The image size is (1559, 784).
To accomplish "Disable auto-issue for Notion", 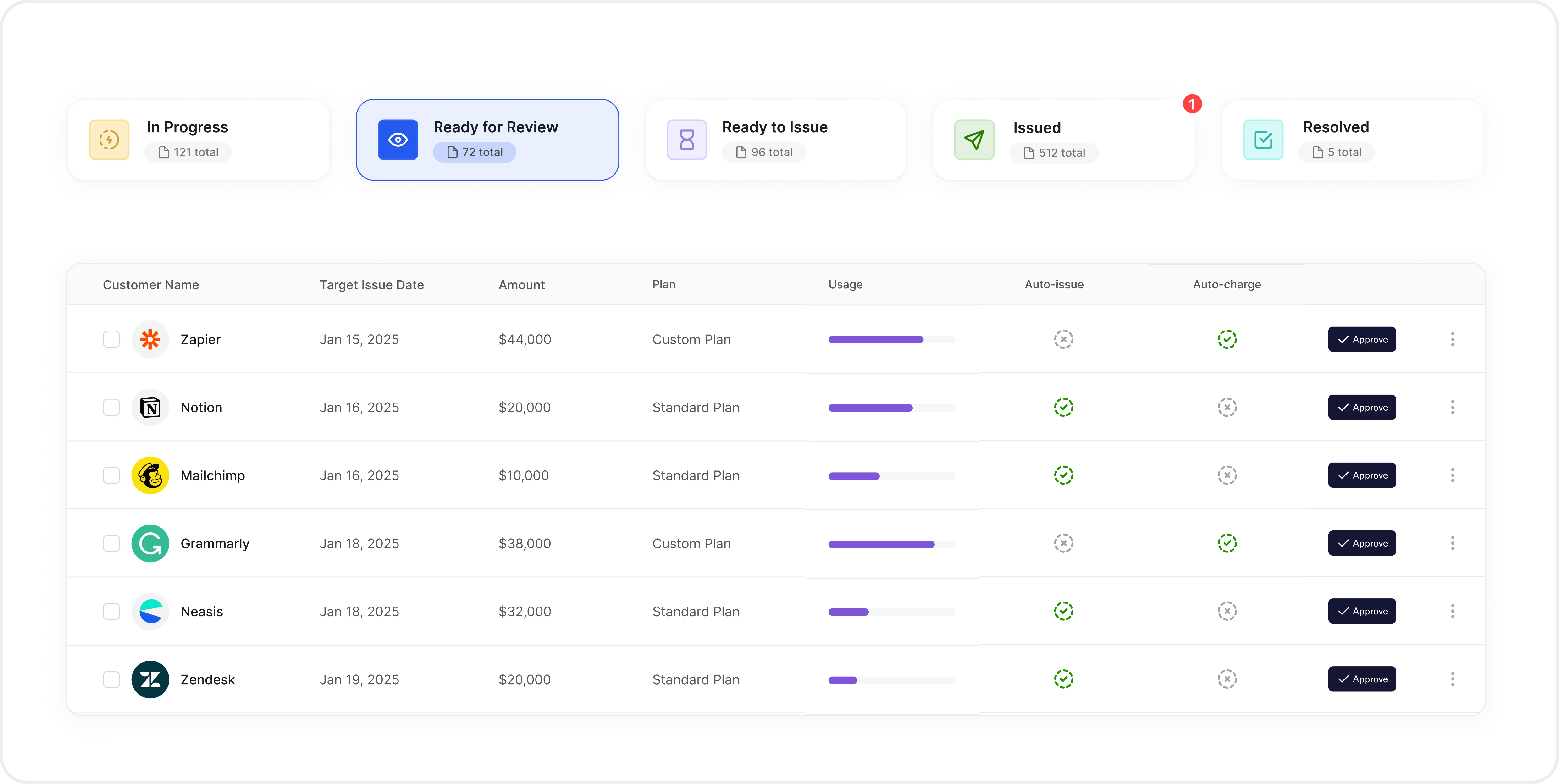I will 1063,407.
